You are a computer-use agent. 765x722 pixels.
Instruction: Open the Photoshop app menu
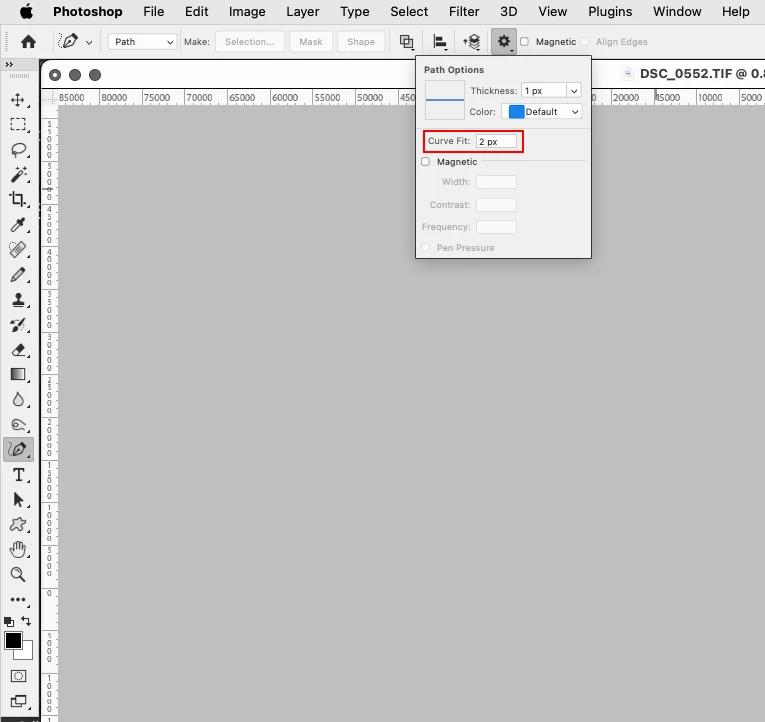(x=88, y=11)
